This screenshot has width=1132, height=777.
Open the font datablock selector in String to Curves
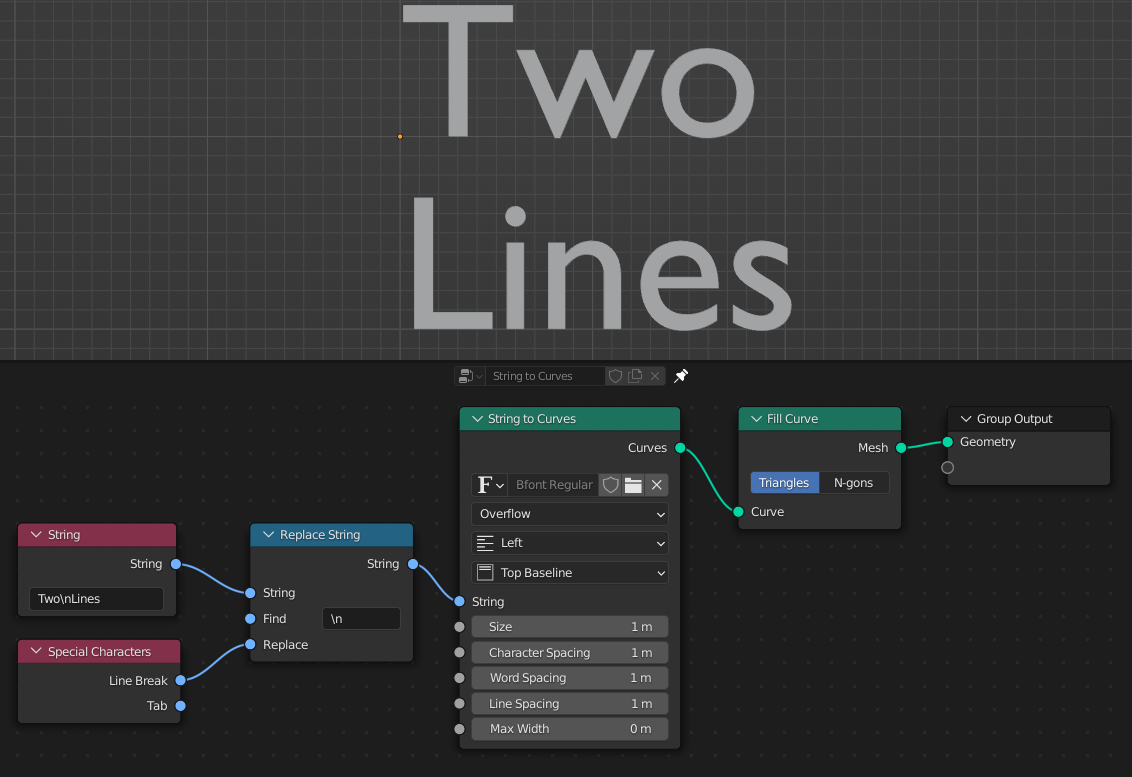488,484
